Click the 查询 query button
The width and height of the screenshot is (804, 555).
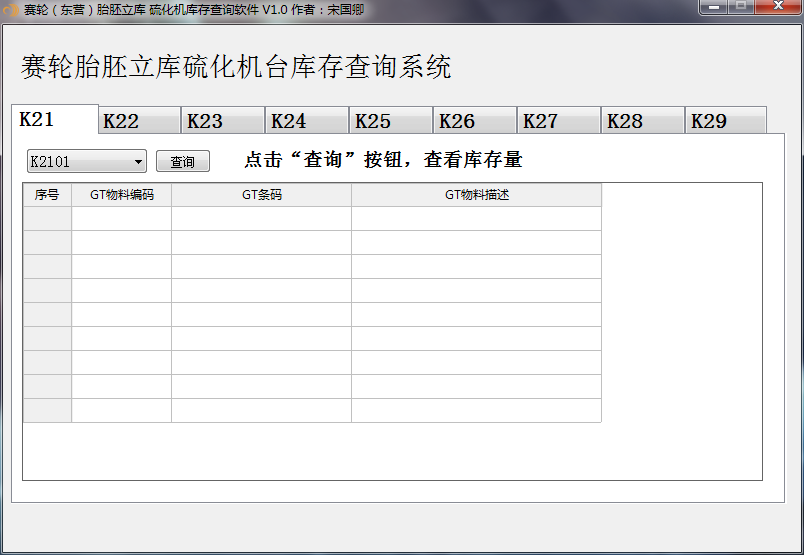tap(183, 162)
